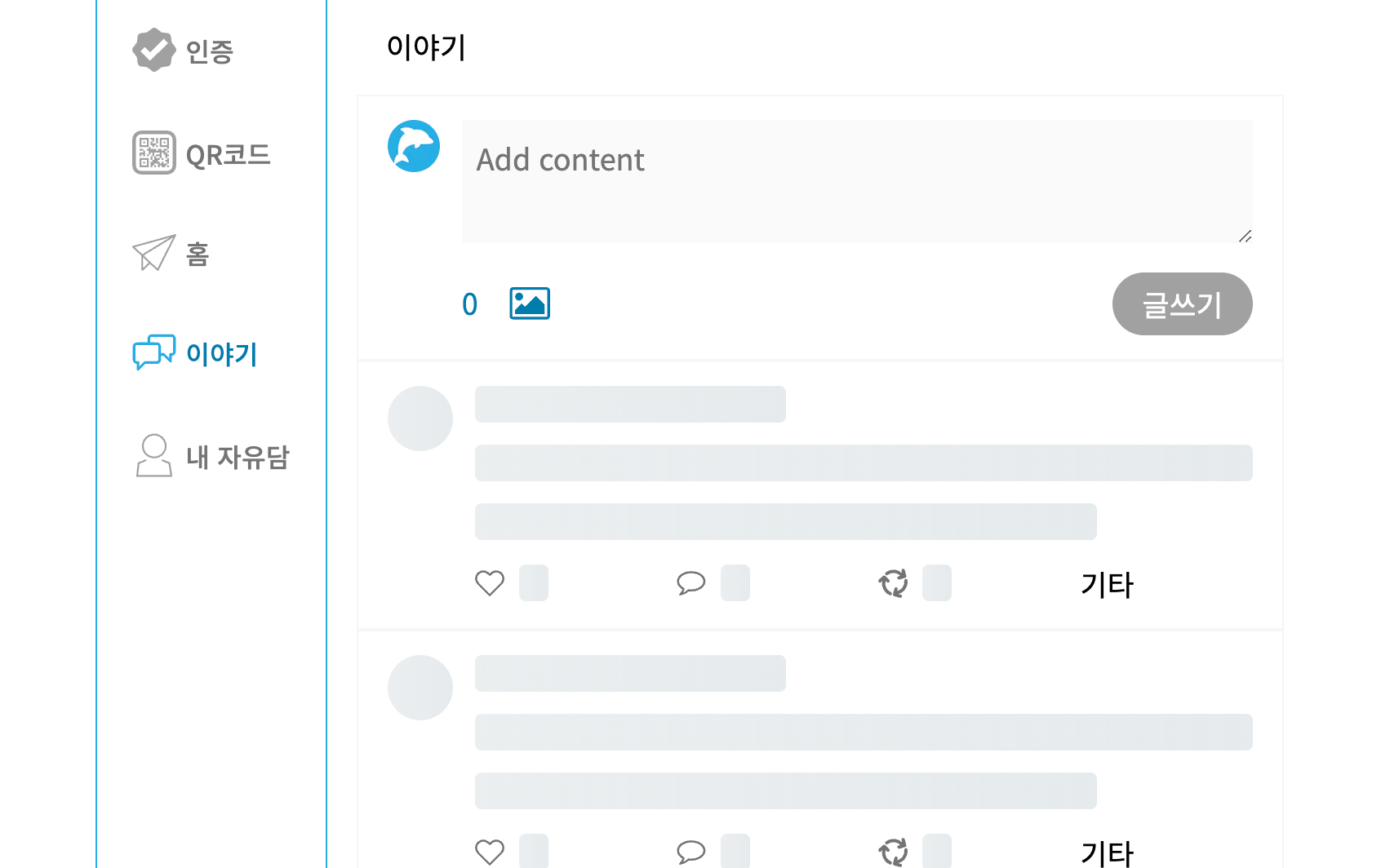Open the QR코드 icon in sidebar
1381x868 pixels.
tap(153, 153)
